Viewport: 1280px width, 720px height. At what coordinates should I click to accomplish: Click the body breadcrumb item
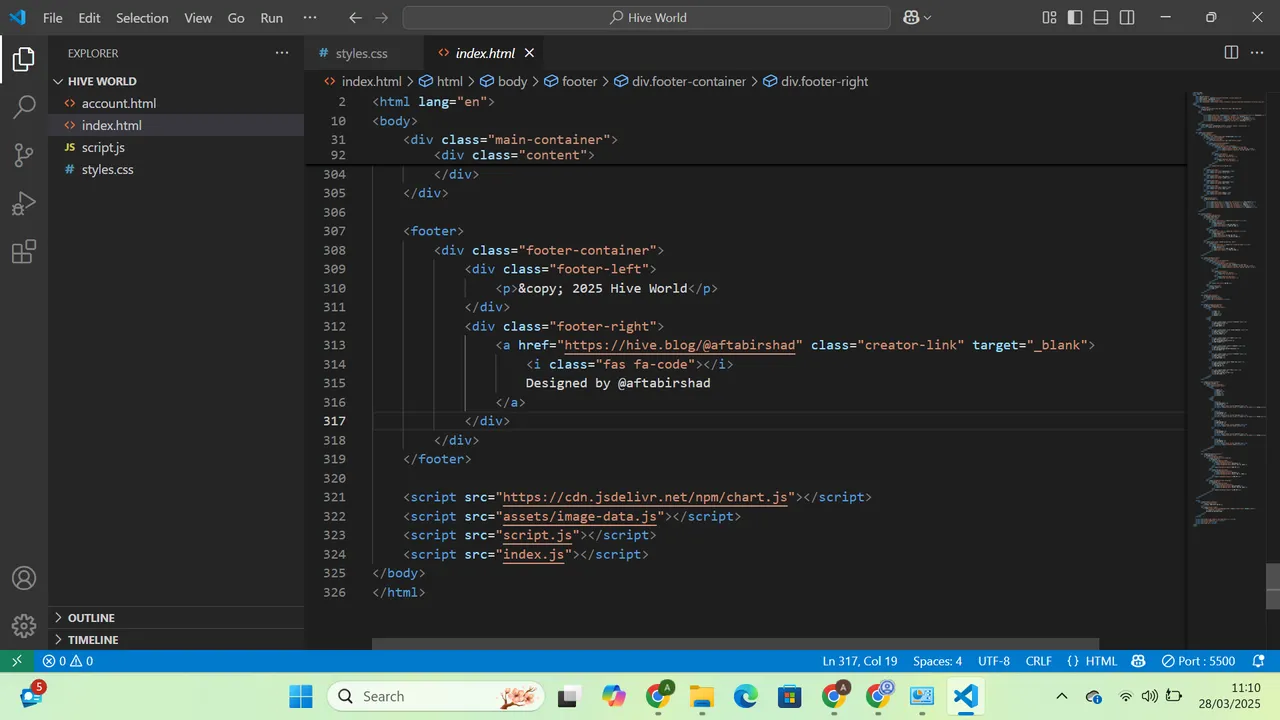503,81
